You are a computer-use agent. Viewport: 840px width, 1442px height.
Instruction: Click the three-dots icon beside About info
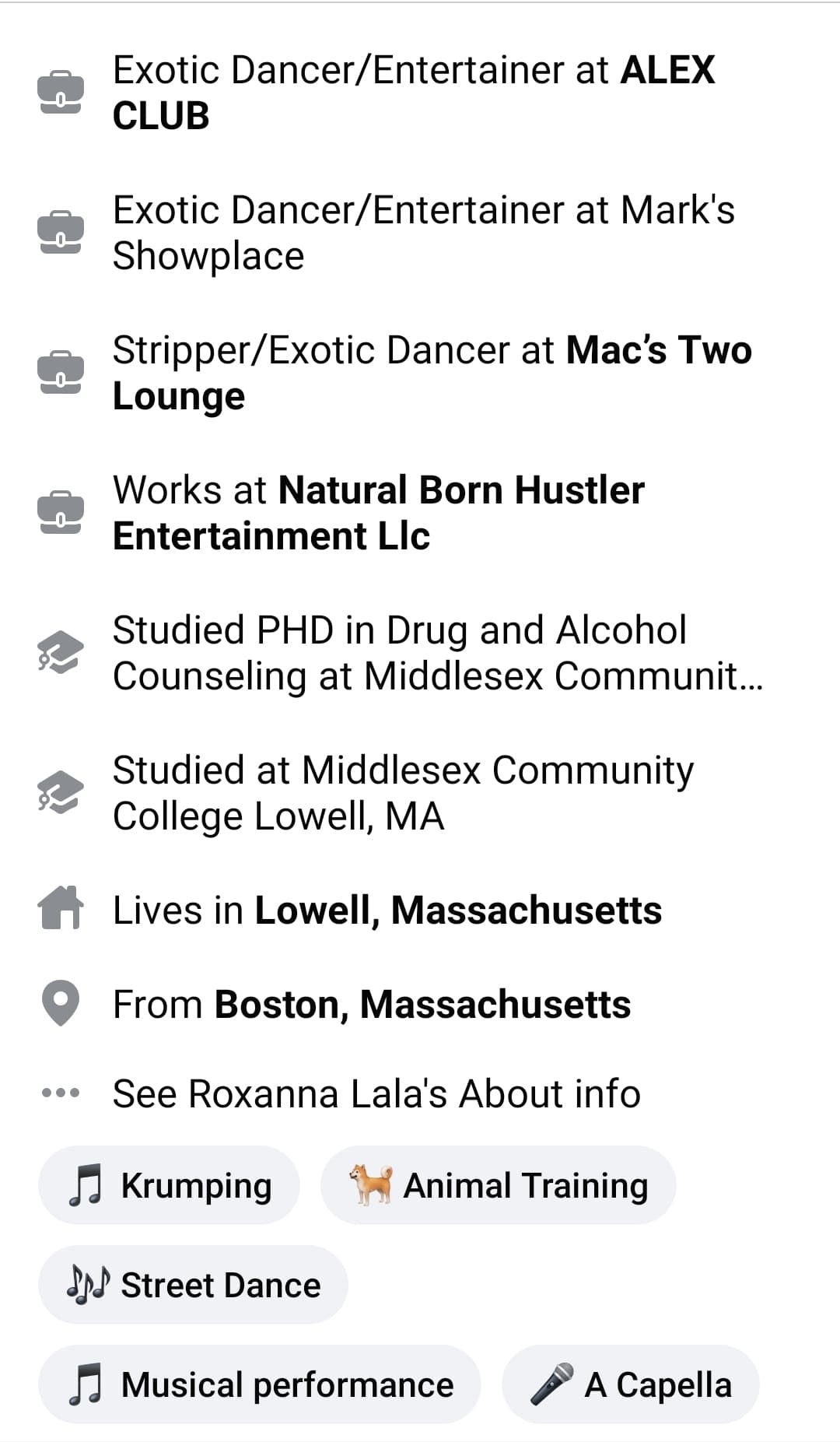[60, 1093]
